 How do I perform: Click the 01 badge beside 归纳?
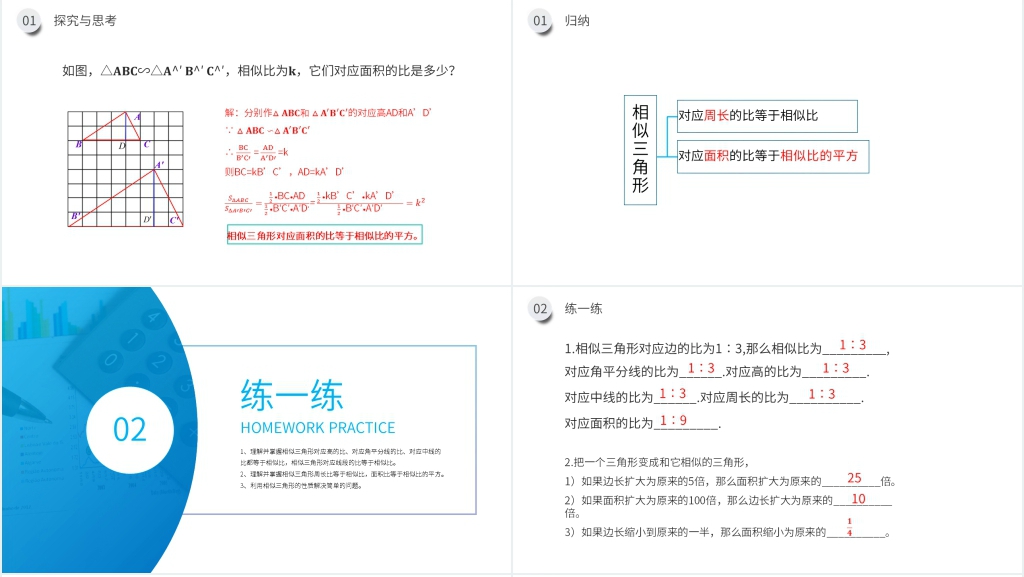pyautogui.click(x=540, y=20)
